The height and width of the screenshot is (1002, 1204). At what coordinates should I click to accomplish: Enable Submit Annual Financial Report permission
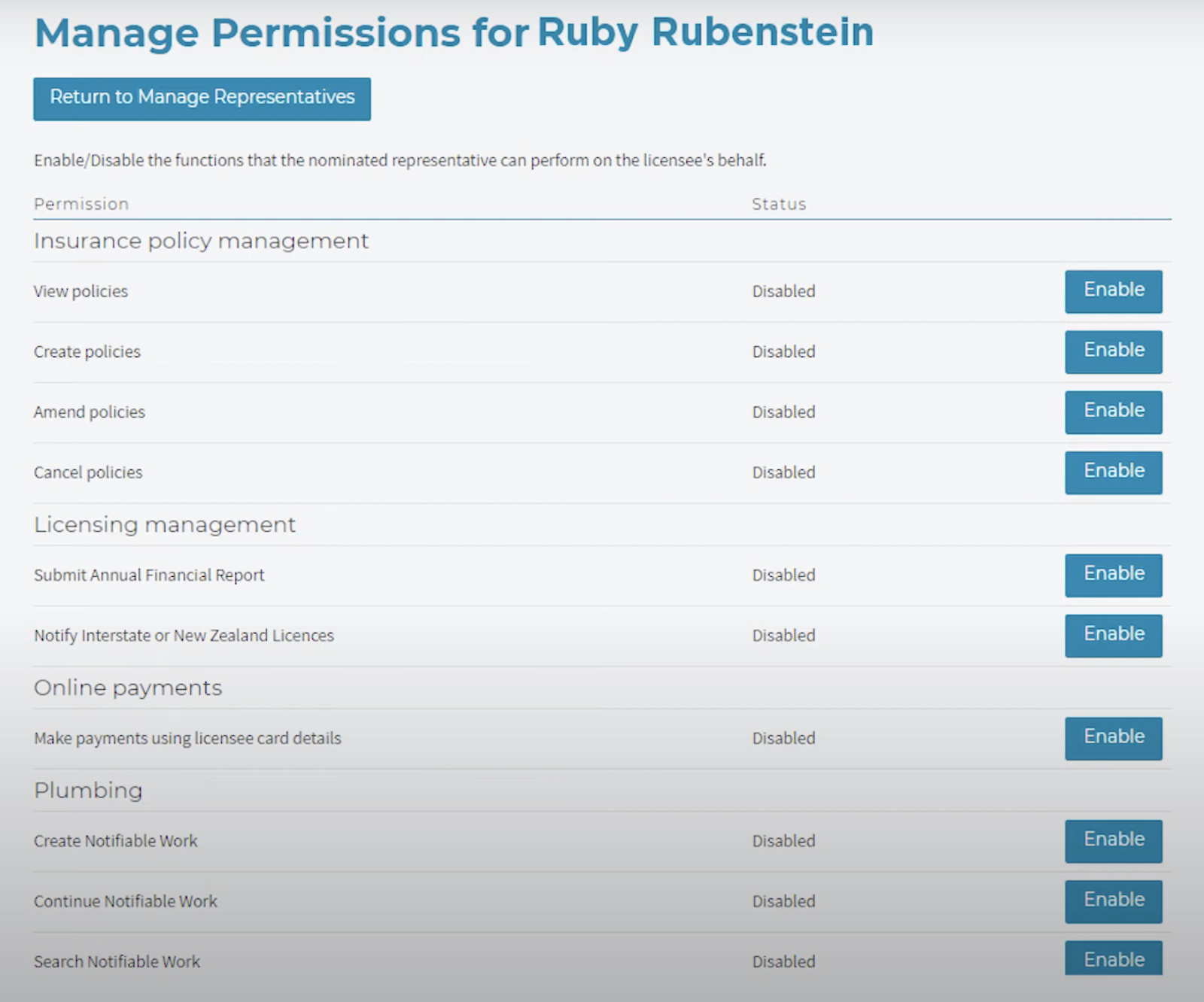pos(1113,575)
